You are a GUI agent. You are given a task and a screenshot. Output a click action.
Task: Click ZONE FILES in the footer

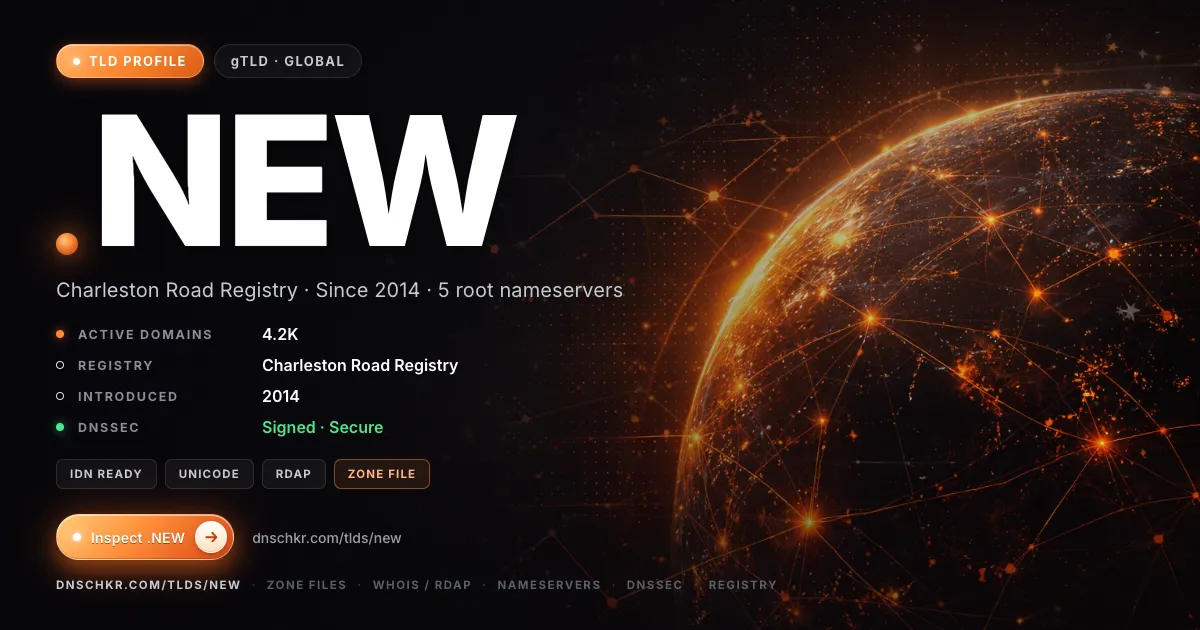tap(306, 585)
